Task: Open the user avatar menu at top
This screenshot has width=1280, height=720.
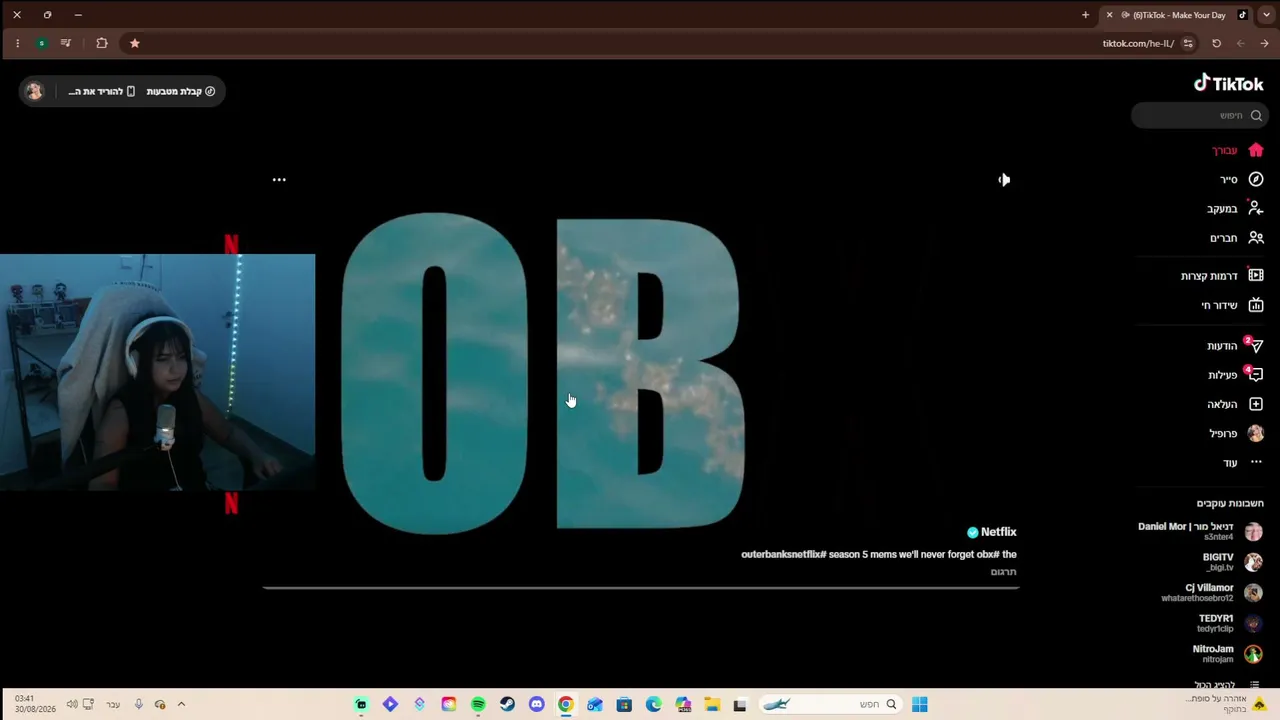Action: pyautogui.click(x=35, y=91)
